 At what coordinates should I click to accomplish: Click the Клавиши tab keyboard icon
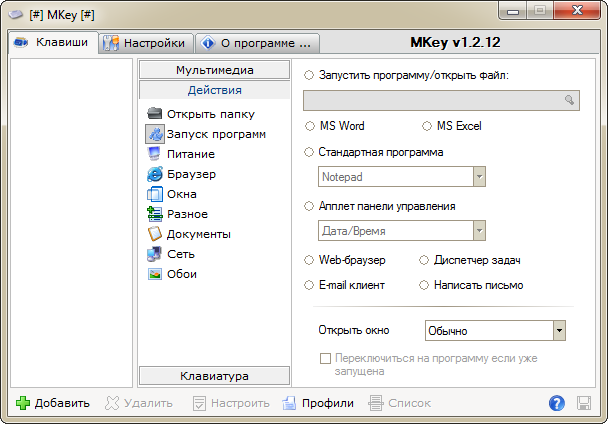pos(20,42)
